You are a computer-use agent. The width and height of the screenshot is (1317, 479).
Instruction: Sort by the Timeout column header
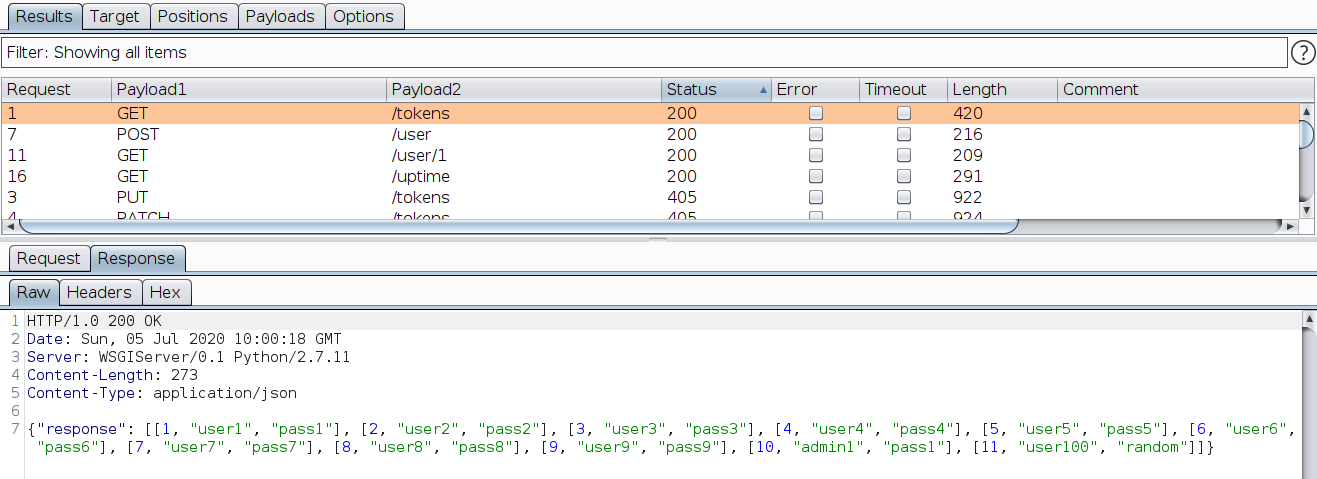pos(903,89)
